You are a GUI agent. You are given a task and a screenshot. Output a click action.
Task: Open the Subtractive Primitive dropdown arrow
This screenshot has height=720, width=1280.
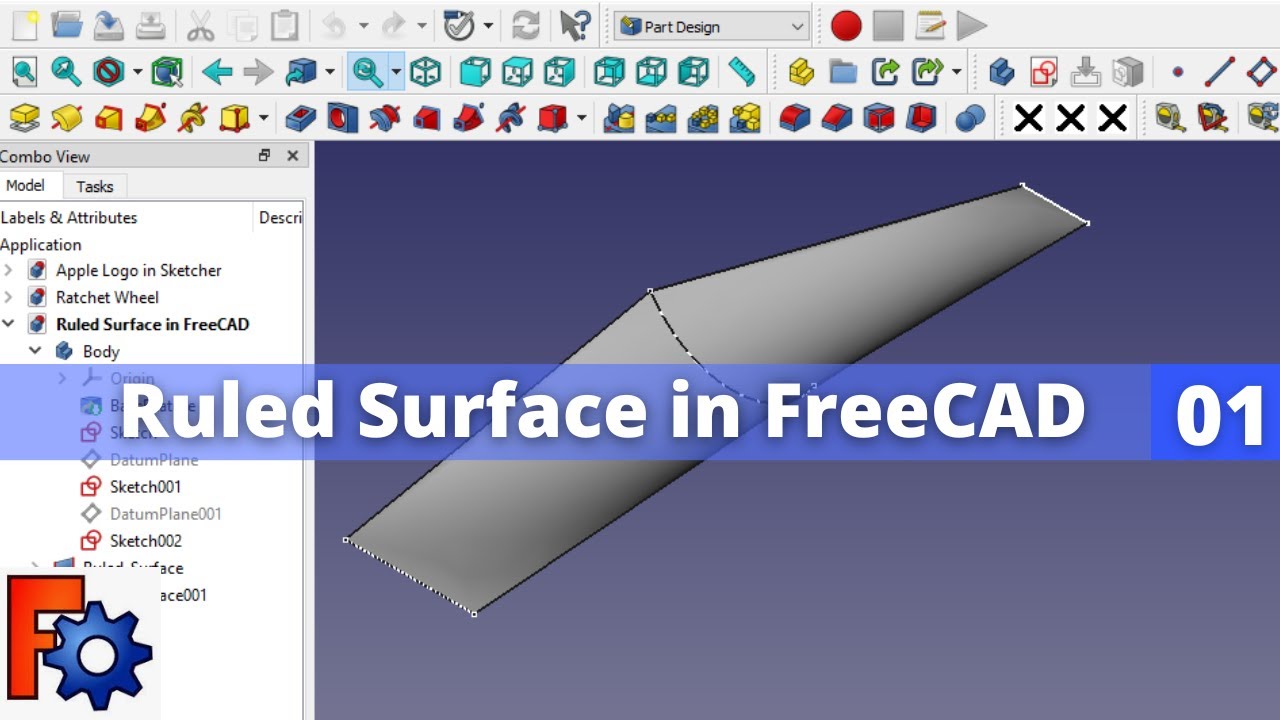[x=582, y=118]
